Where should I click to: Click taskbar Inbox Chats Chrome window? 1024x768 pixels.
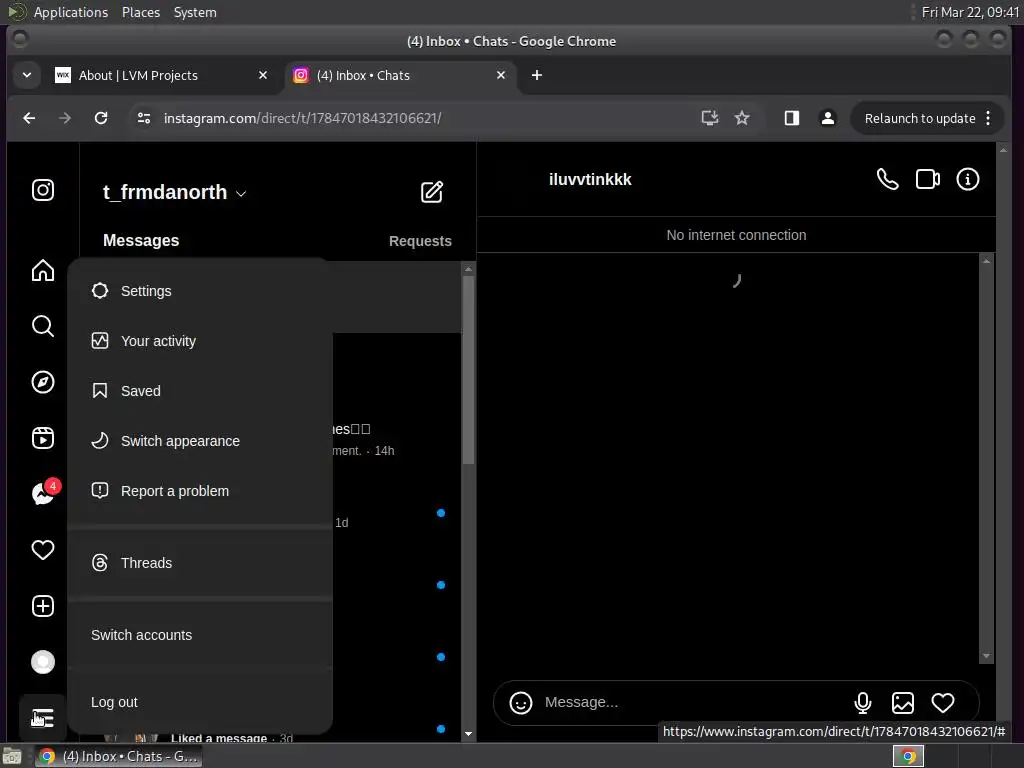point(118,757)
